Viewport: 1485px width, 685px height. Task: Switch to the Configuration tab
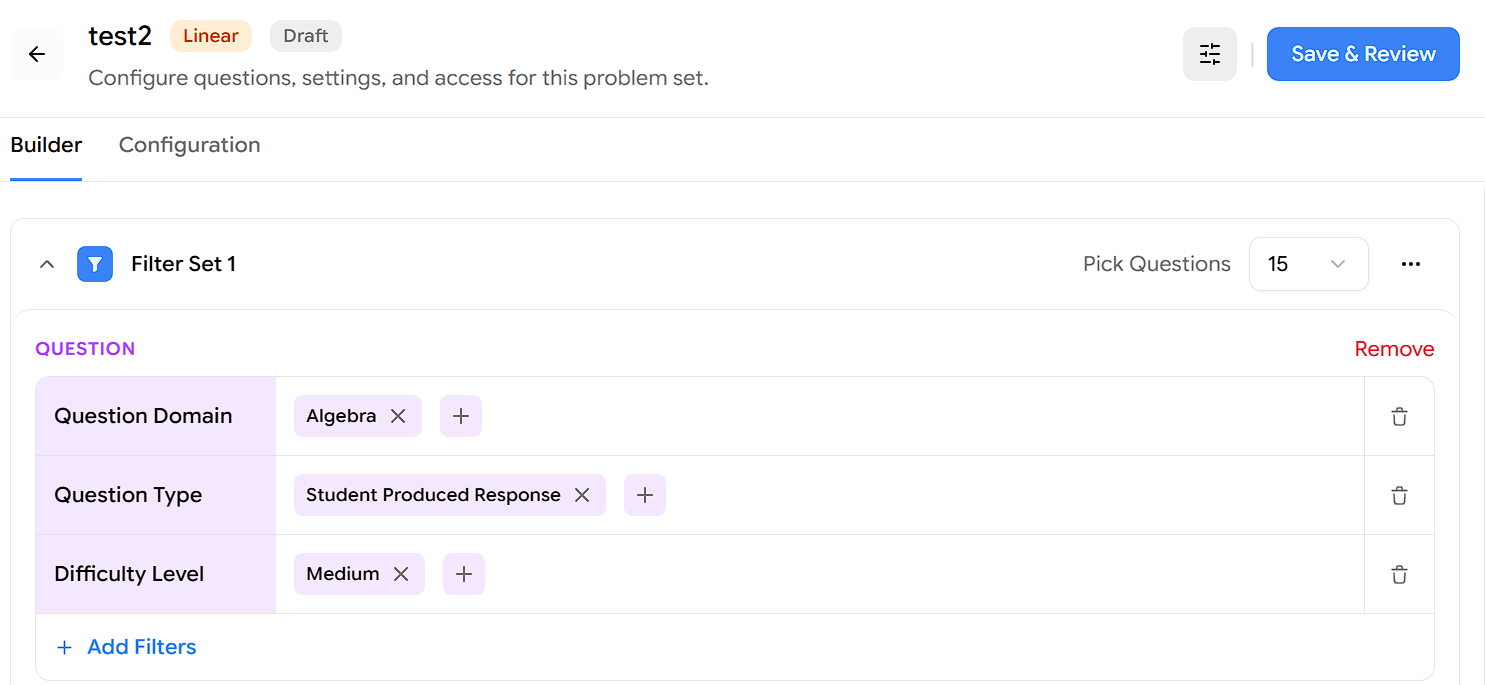(190, 145)
